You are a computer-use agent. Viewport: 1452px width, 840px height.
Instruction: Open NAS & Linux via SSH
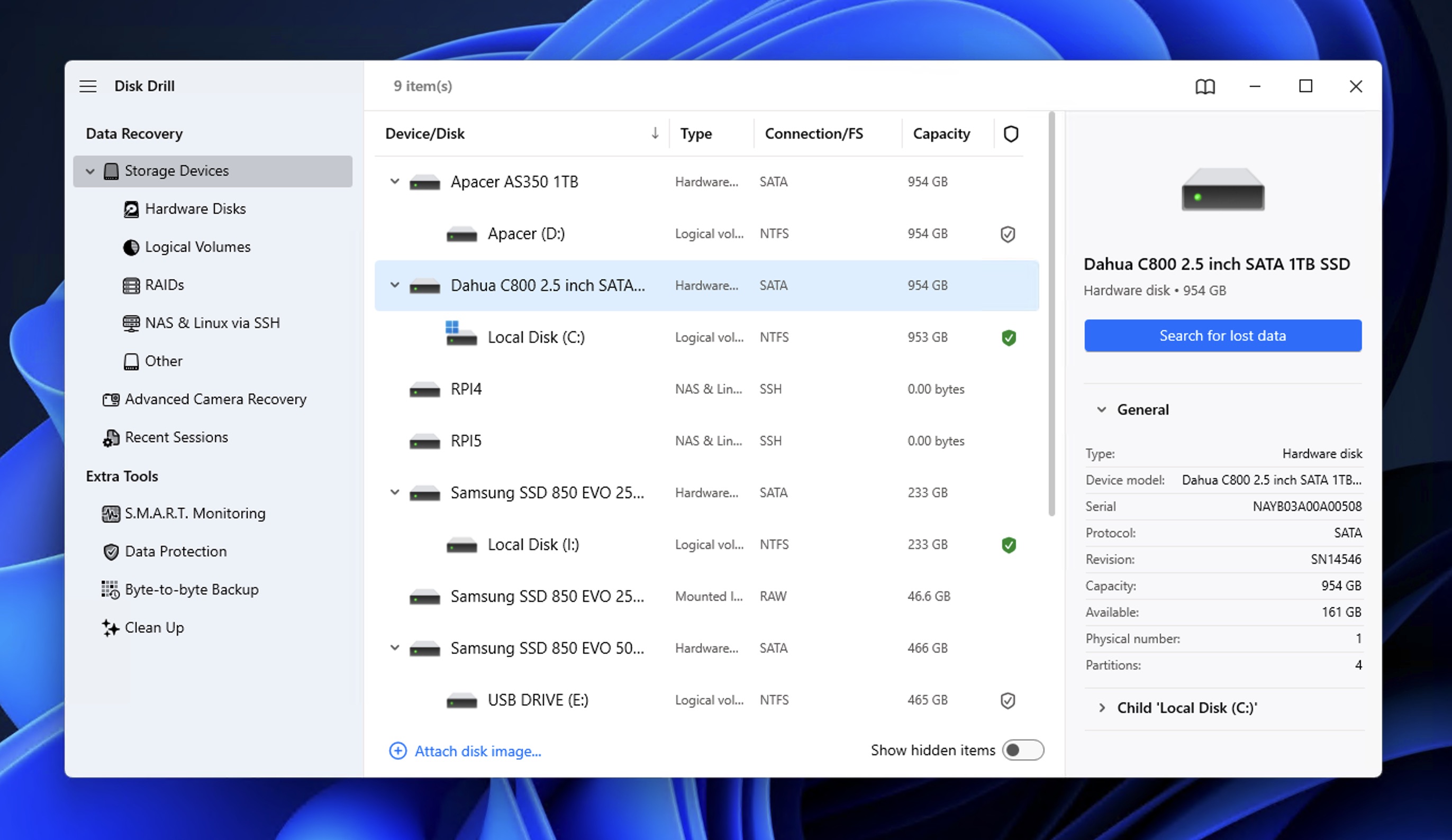[213, 323]
